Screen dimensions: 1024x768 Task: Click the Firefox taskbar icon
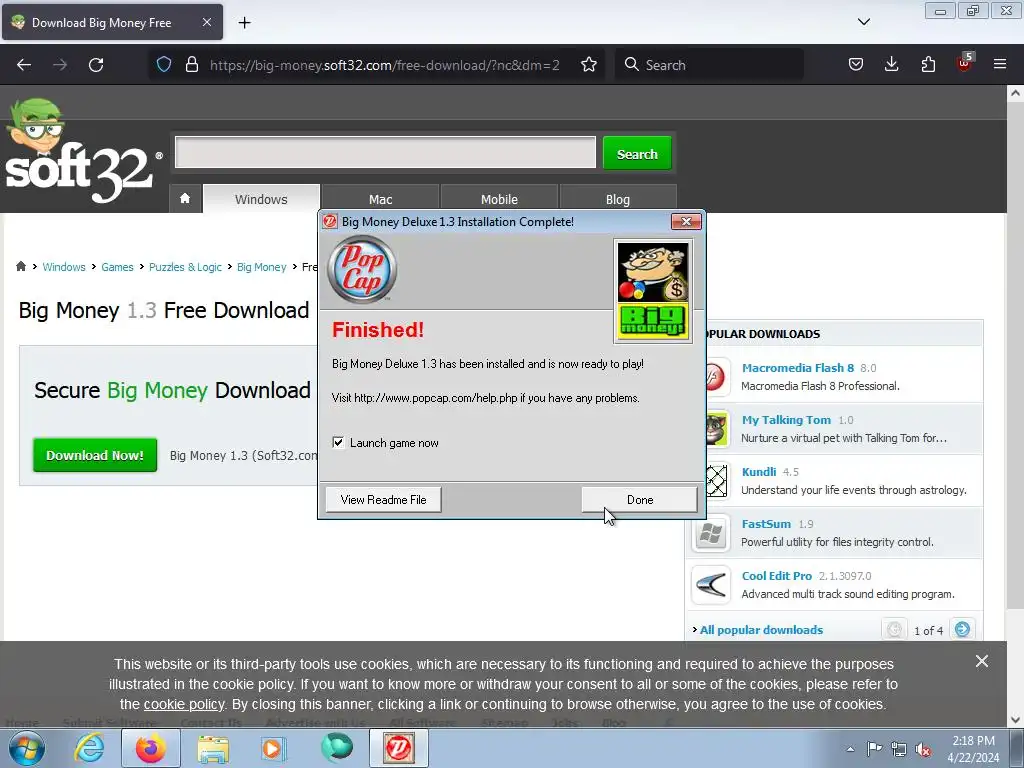(x=151, y=748)
